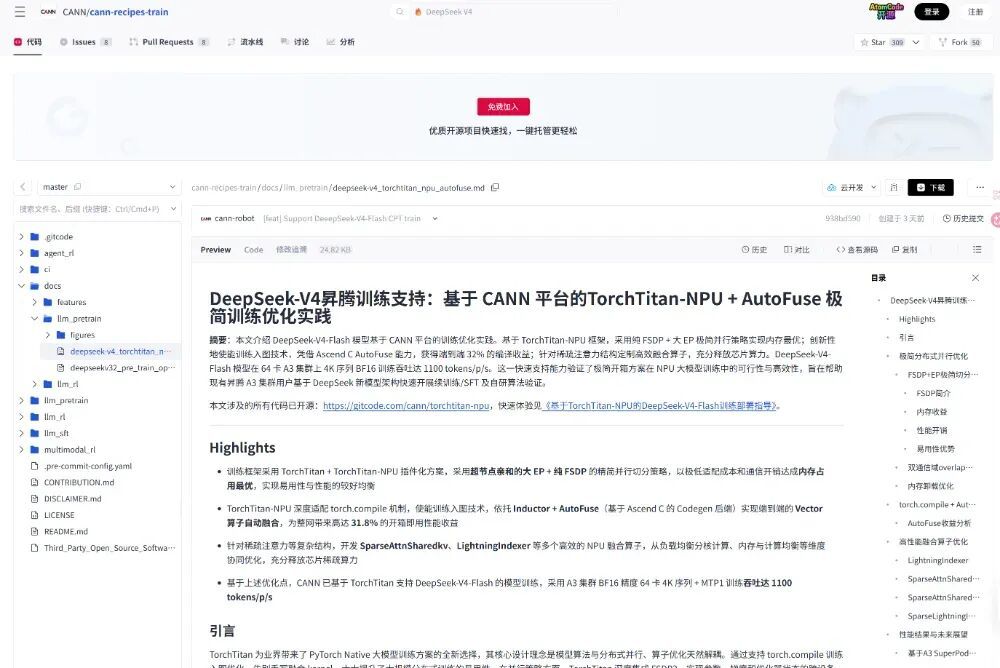Switch to the 讨论 discussion tab
The width and height of the screenshot is (1000, 668).
coord(295,42)
